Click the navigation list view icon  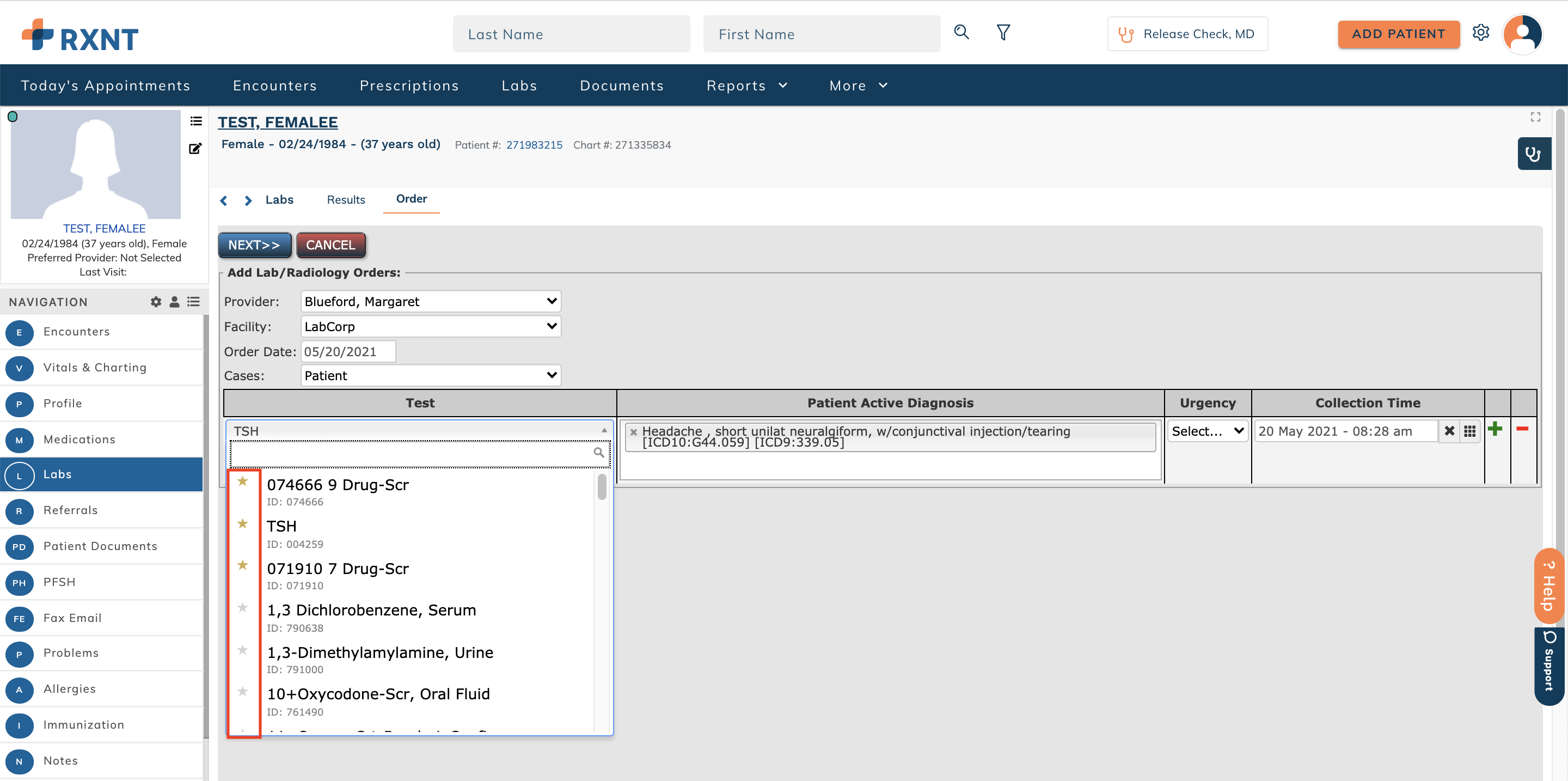point(194,302)
